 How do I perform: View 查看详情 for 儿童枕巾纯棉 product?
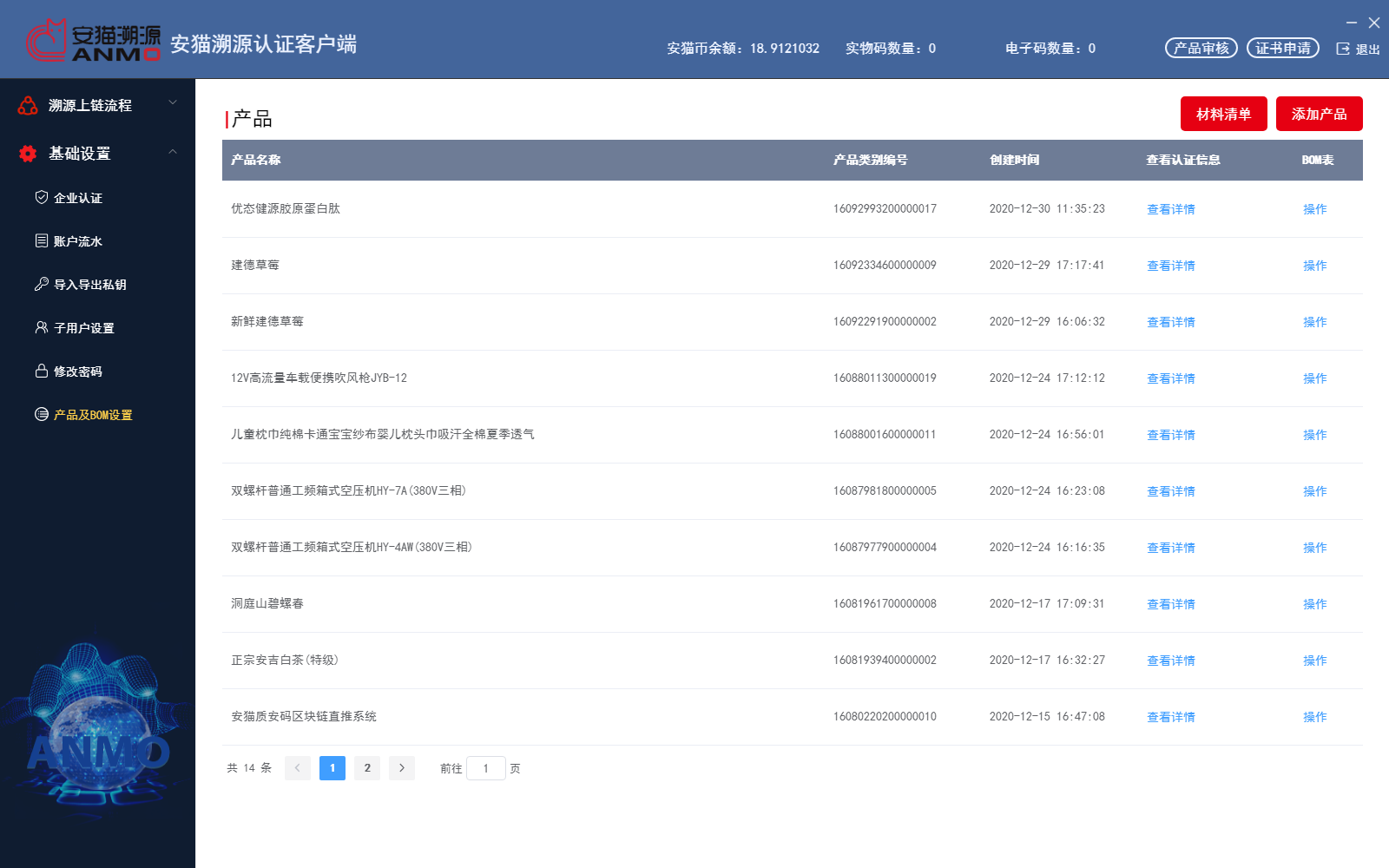(1171, 435)
